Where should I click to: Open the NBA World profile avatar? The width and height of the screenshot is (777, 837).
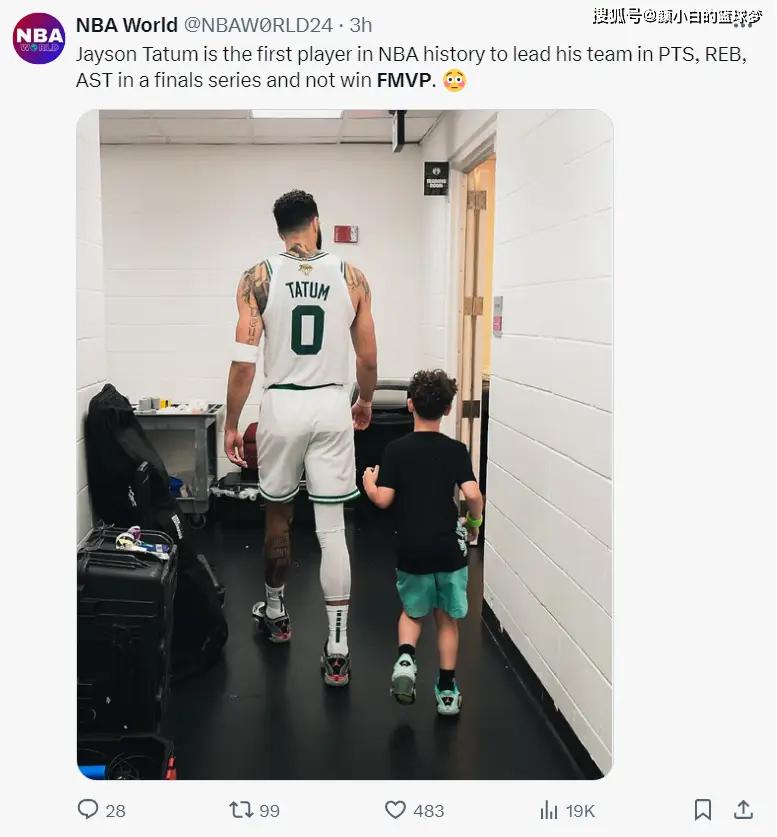(x=39, y=39)
